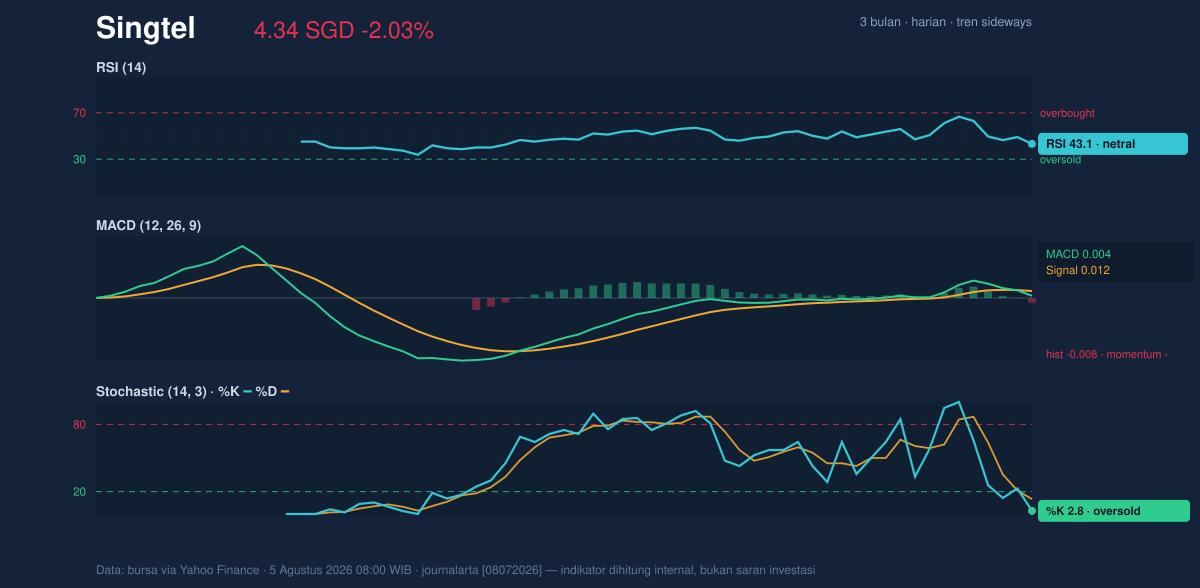This screenshot has width=1200, height=588.
Task: Click the overbought threshold label
Action: tap(1067, 113)
